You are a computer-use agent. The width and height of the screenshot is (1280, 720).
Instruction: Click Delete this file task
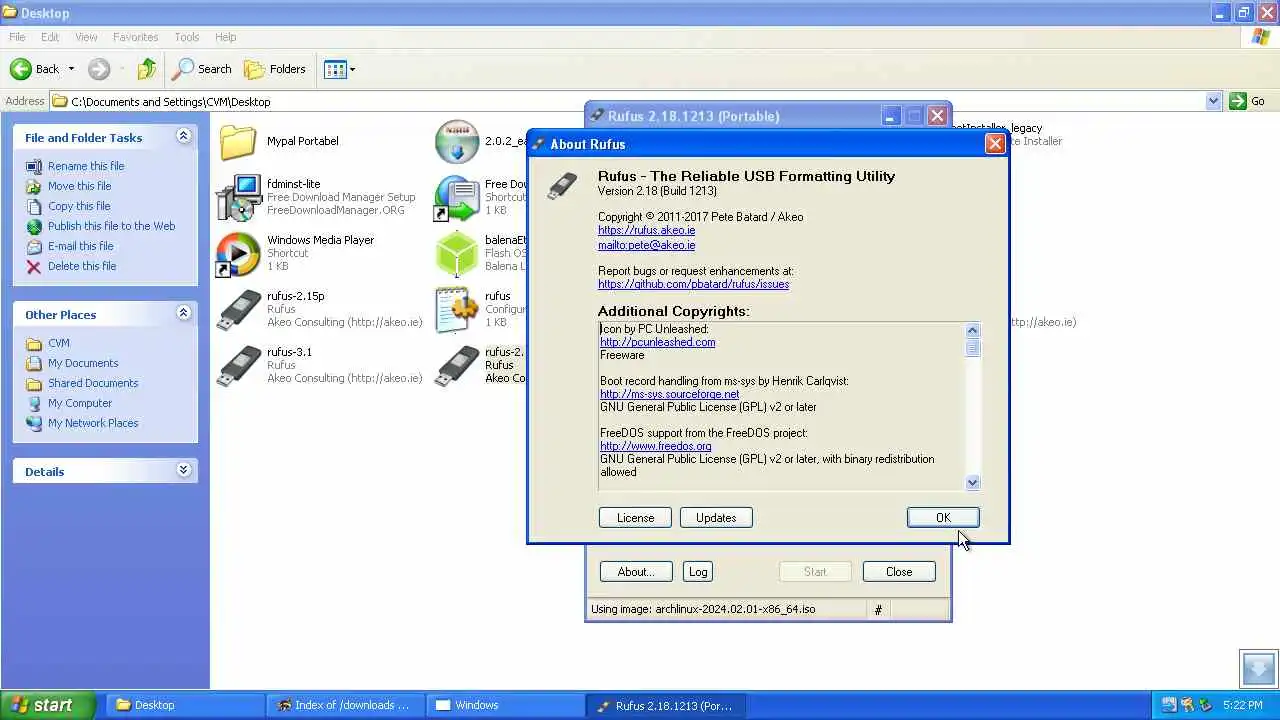pyautogui.click(x=82, y=266)
